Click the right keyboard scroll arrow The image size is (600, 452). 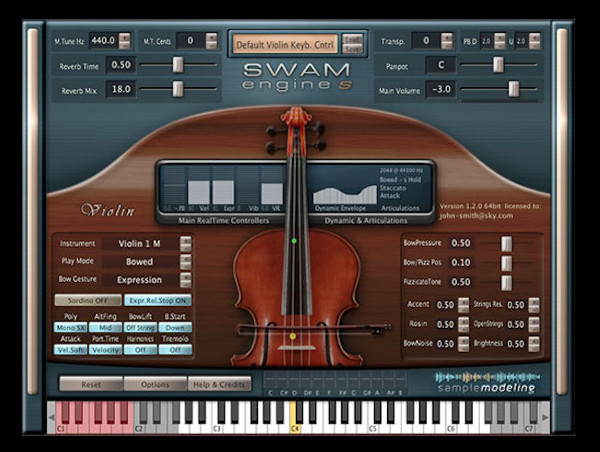(x=546, y=418)
